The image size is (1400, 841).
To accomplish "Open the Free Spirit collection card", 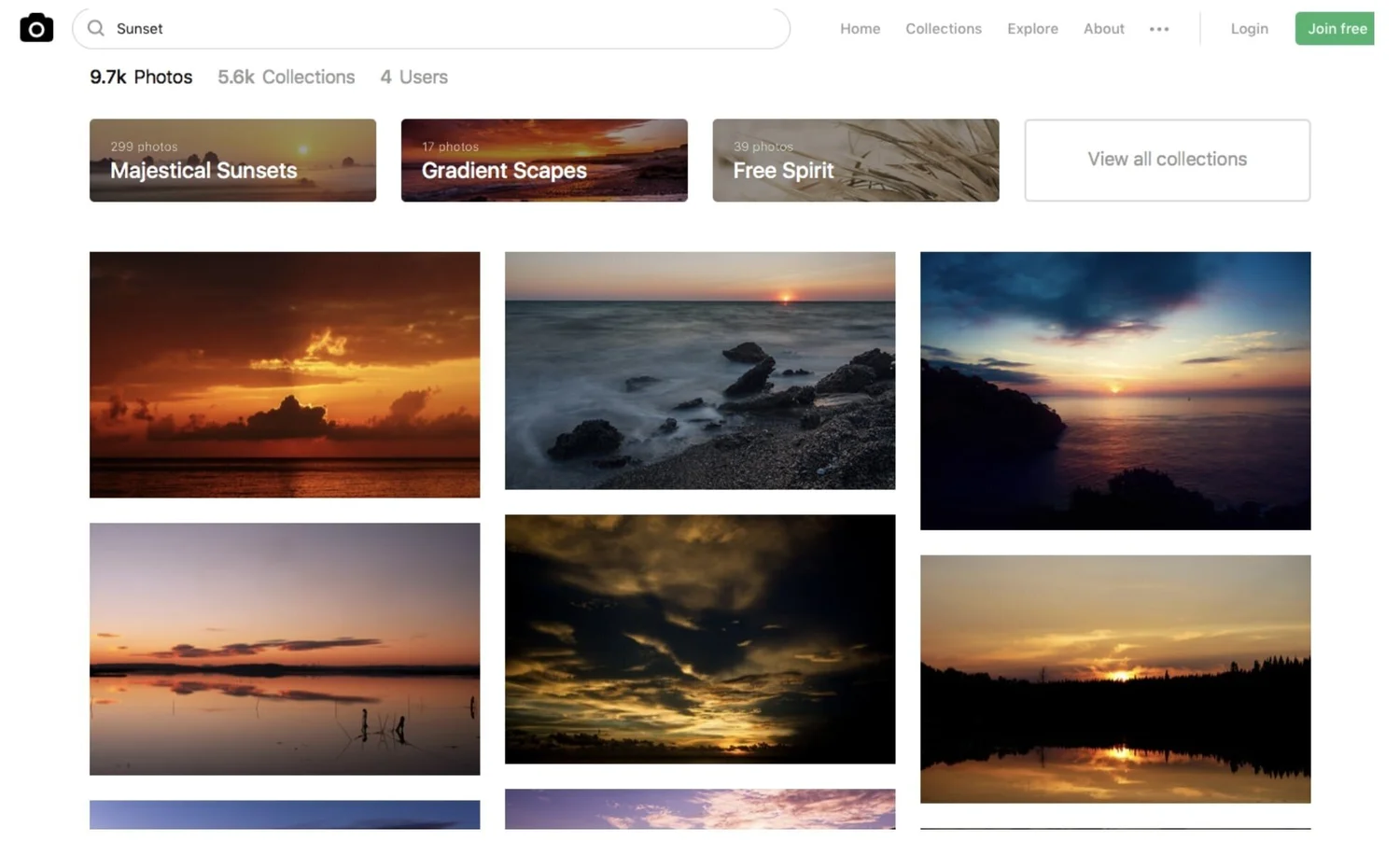I will tap(855, 160).
